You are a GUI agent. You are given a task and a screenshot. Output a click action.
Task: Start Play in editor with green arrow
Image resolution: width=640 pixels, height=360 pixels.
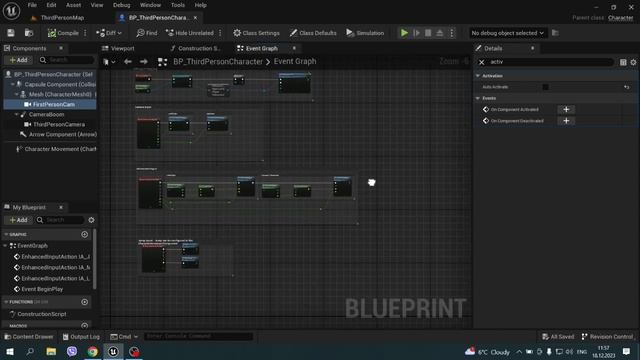404,33
